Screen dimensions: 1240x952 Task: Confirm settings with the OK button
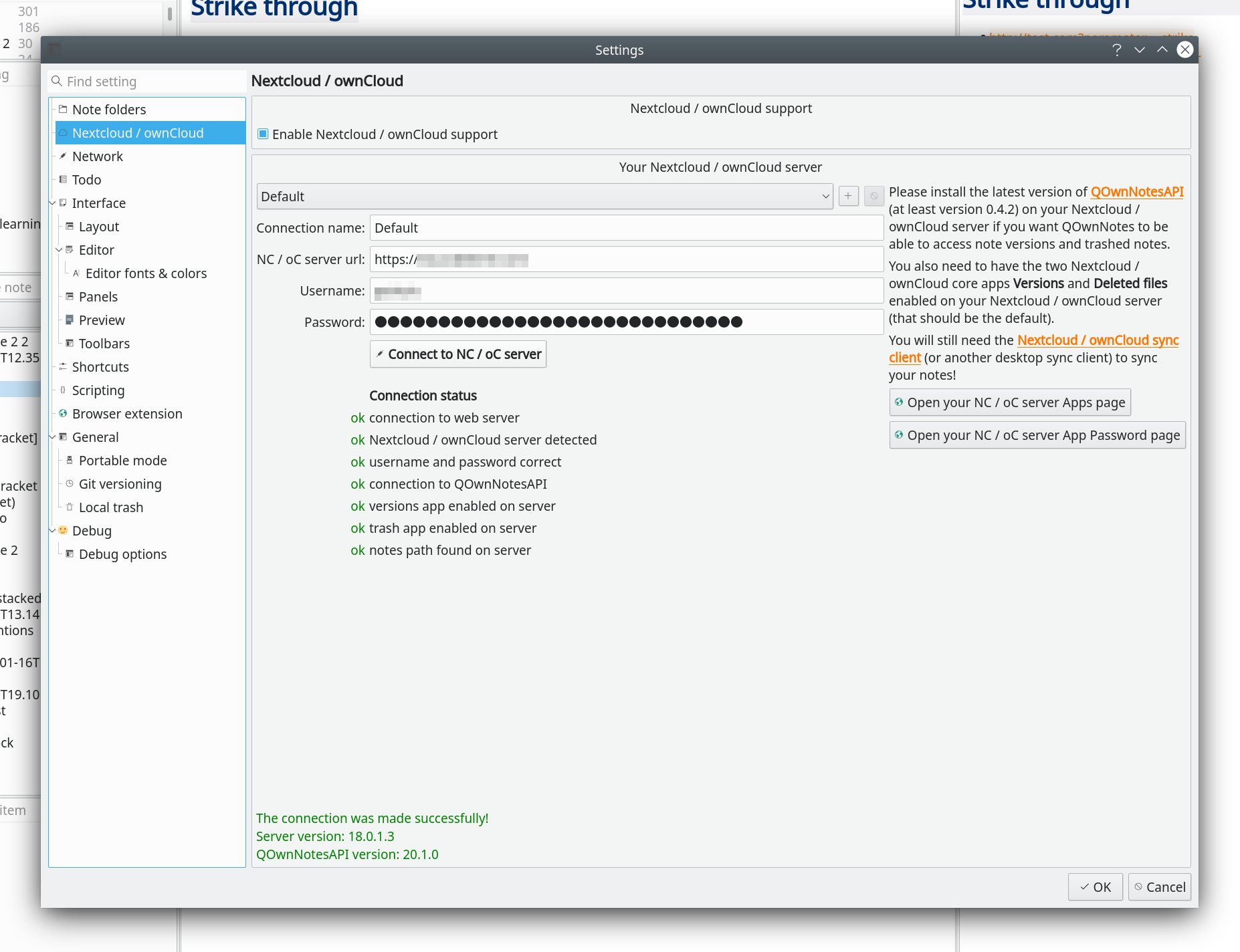(x=1095, y=887)
